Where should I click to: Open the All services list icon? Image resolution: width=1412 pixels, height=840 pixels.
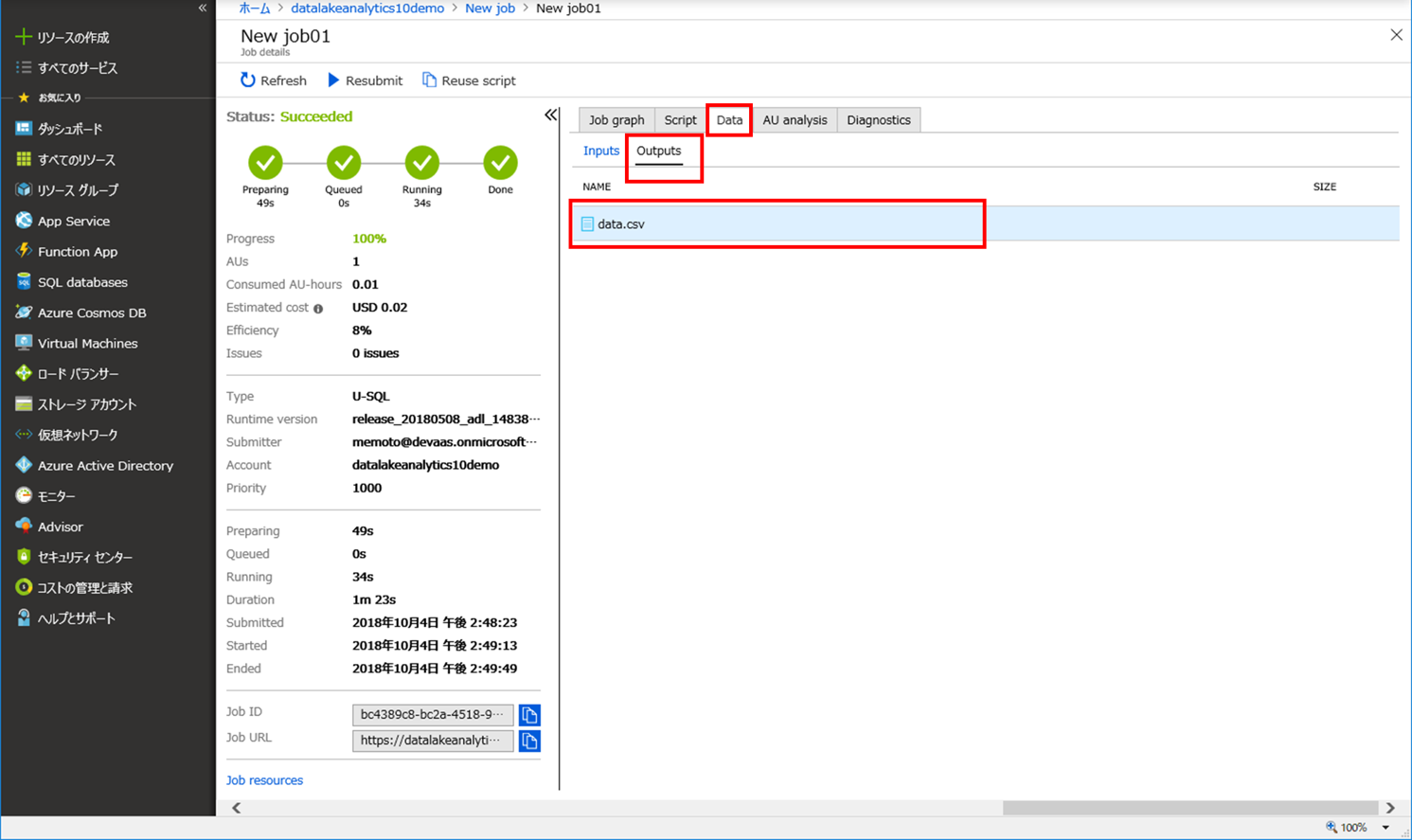(24, 67)
